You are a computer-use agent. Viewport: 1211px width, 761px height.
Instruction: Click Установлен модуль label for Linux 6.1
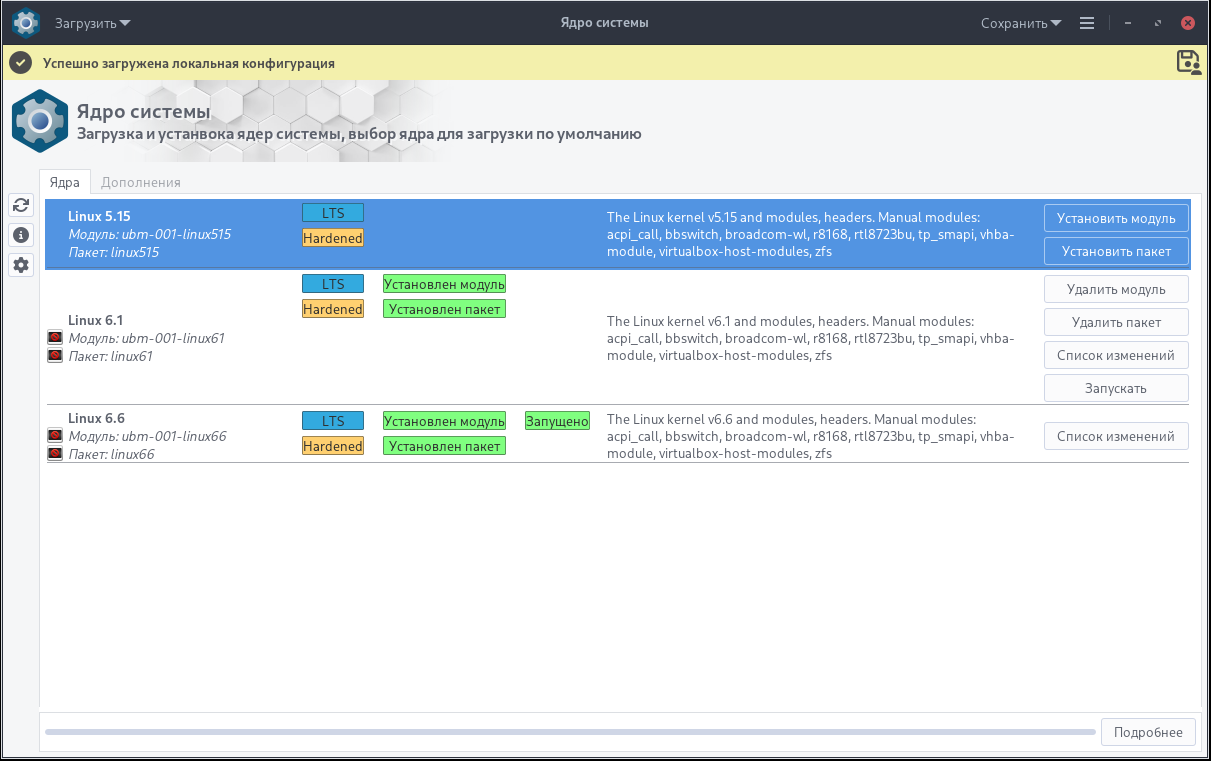444,284
